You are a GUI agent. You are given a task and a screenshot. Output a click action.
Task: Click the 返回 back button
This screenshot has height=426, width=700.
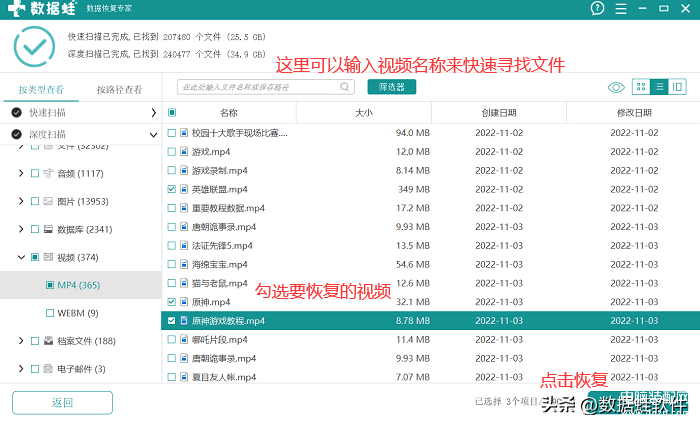62,403
